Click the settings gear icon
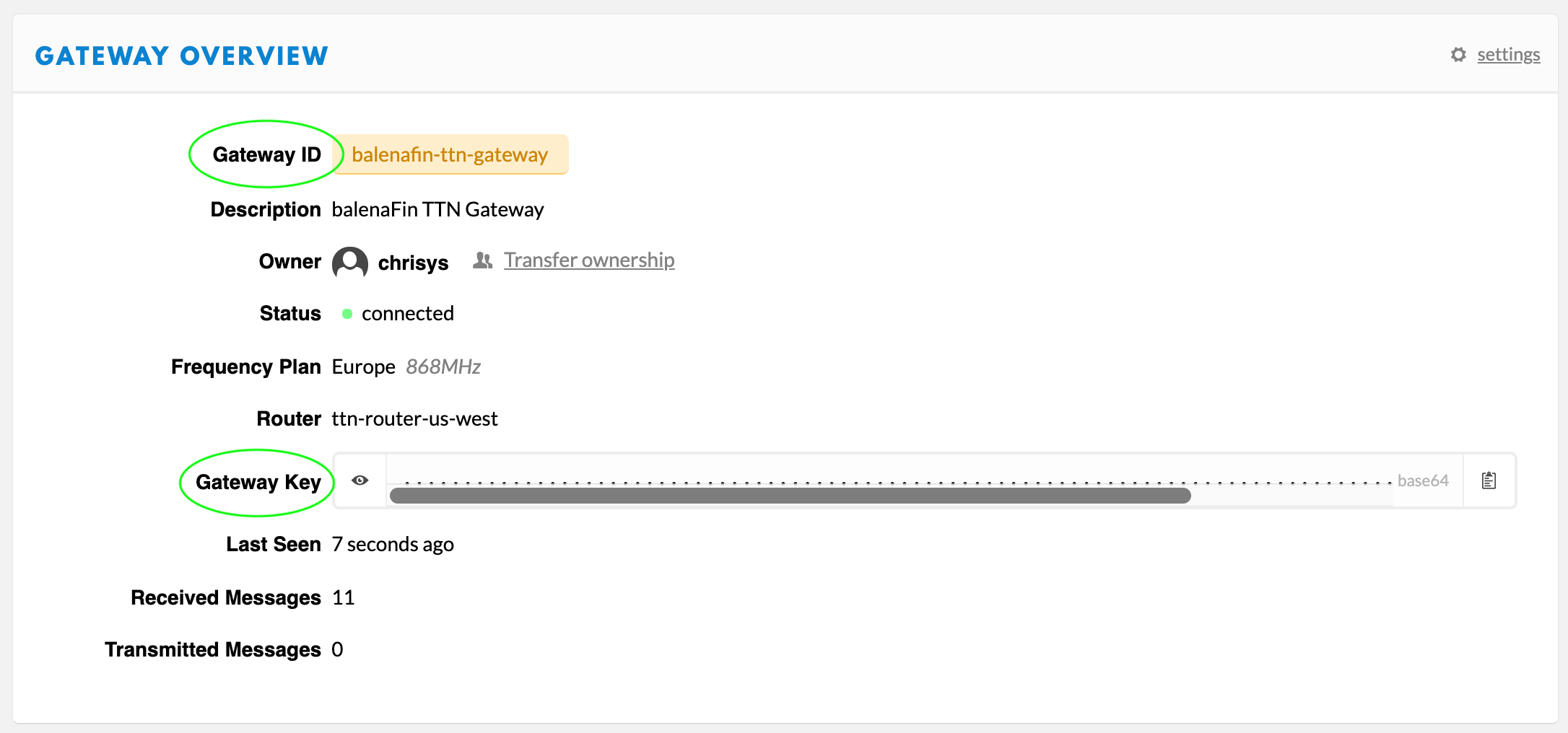Screen dimensions: 1568x733 [x=1458, y=55]
